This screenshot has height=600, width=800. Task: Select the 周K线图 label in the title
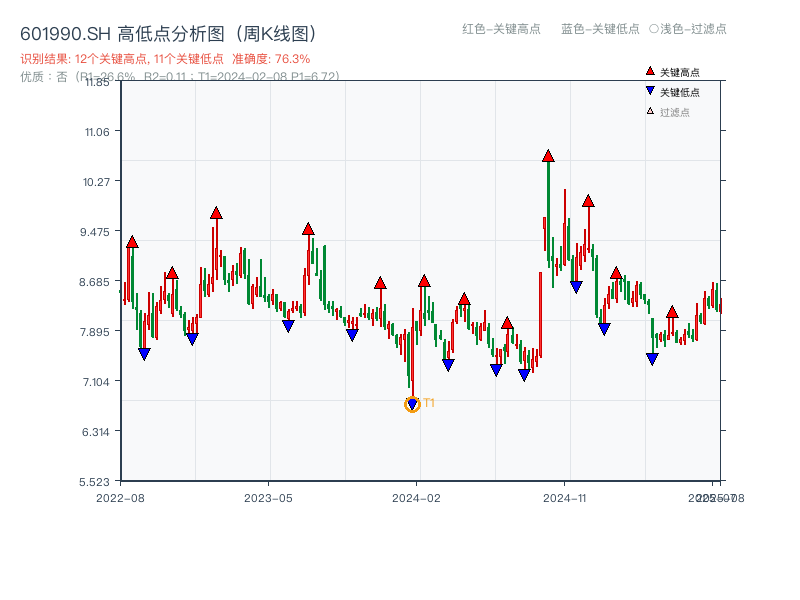pyautogui.click(x=278, y=31)
